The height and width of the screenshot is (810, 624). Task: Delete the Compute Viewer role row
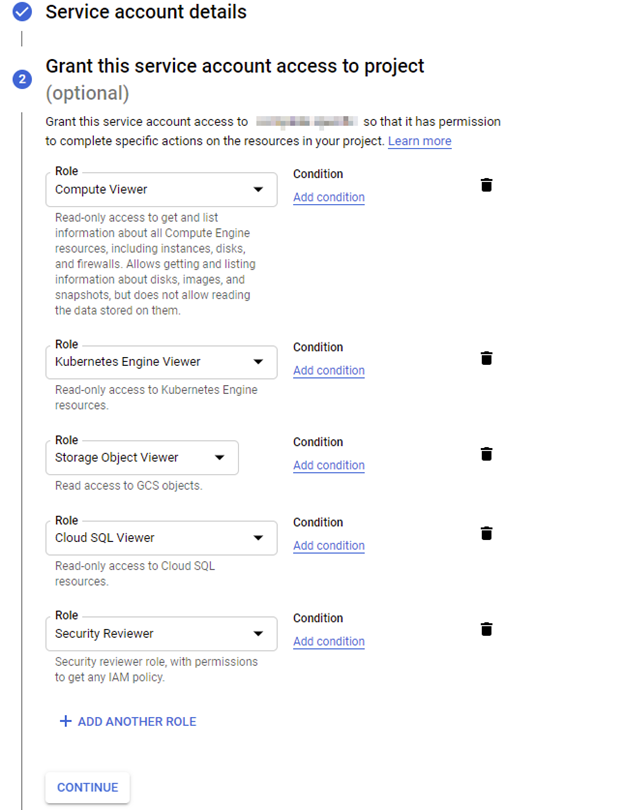(486, 185)
